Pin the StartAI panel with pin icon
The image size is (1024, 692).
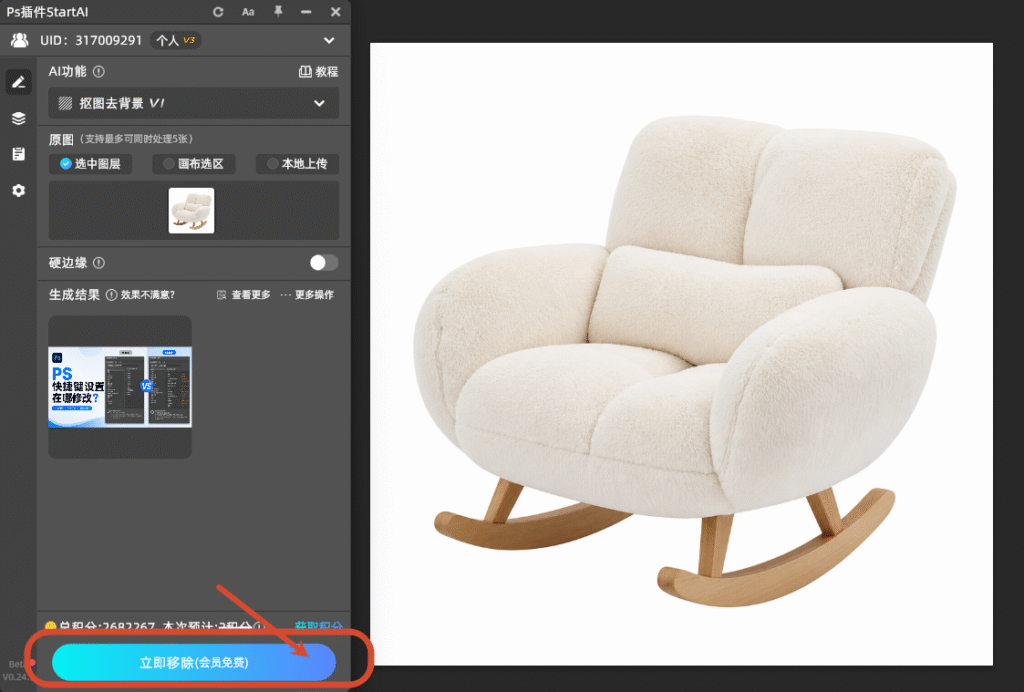coord(278,11)
